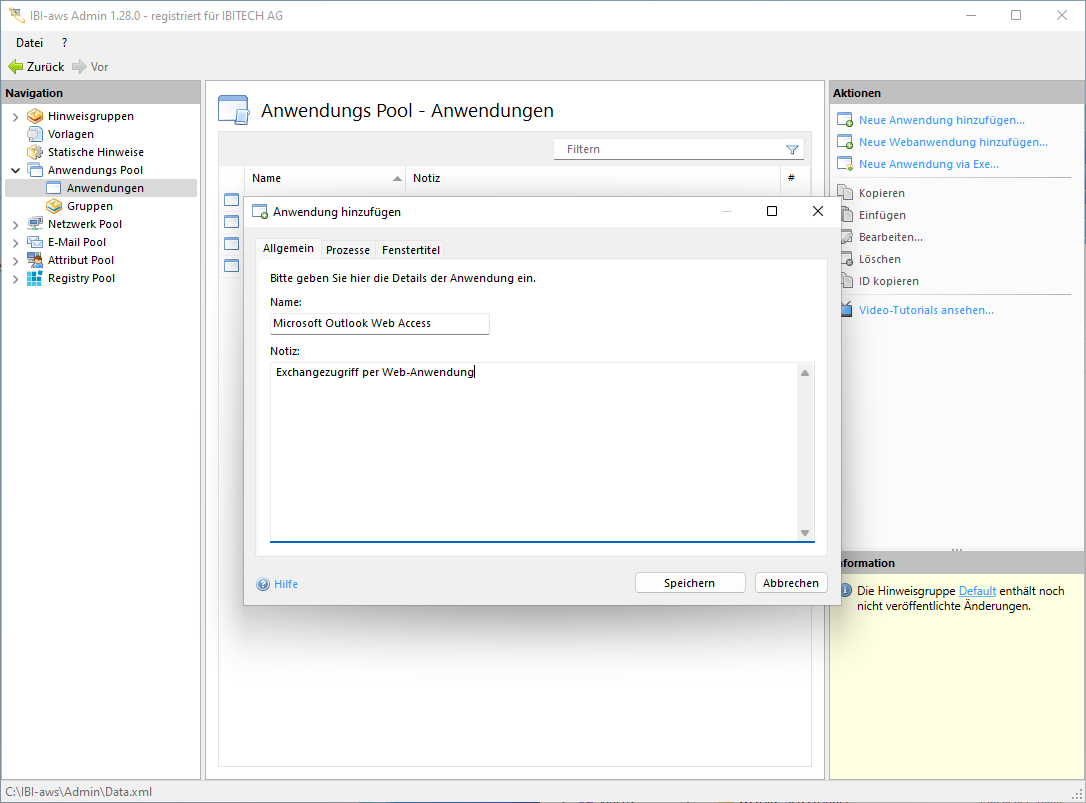This screenshot has height=803, width=1086.
Task: Open the Default Hinweisgruppe link
Action: pos(977,591)
